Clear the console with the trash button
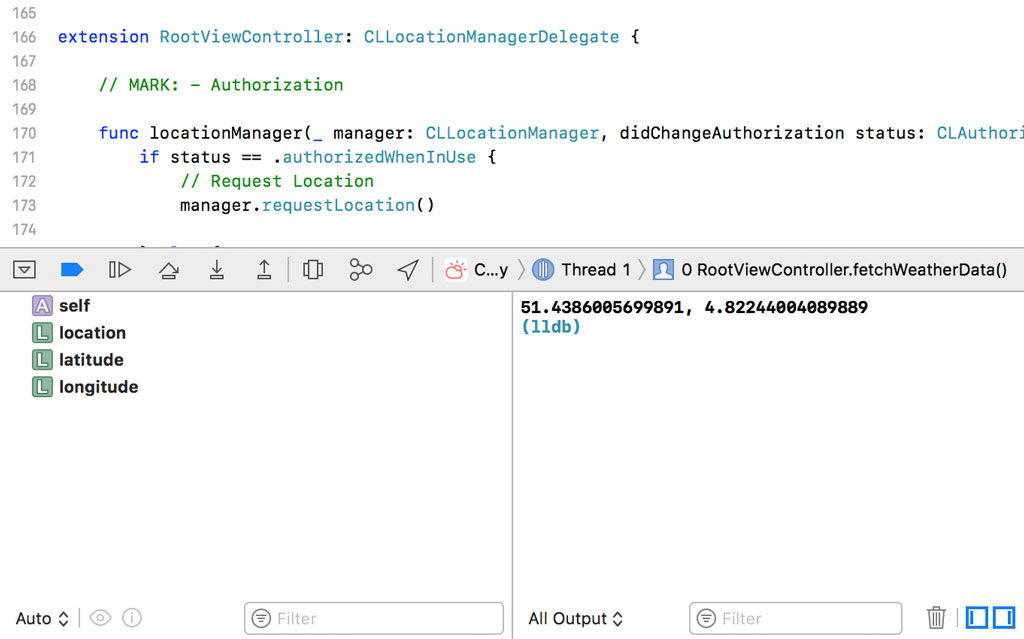Viewport: 1024px width, 639px height. [x=936, y=618]
